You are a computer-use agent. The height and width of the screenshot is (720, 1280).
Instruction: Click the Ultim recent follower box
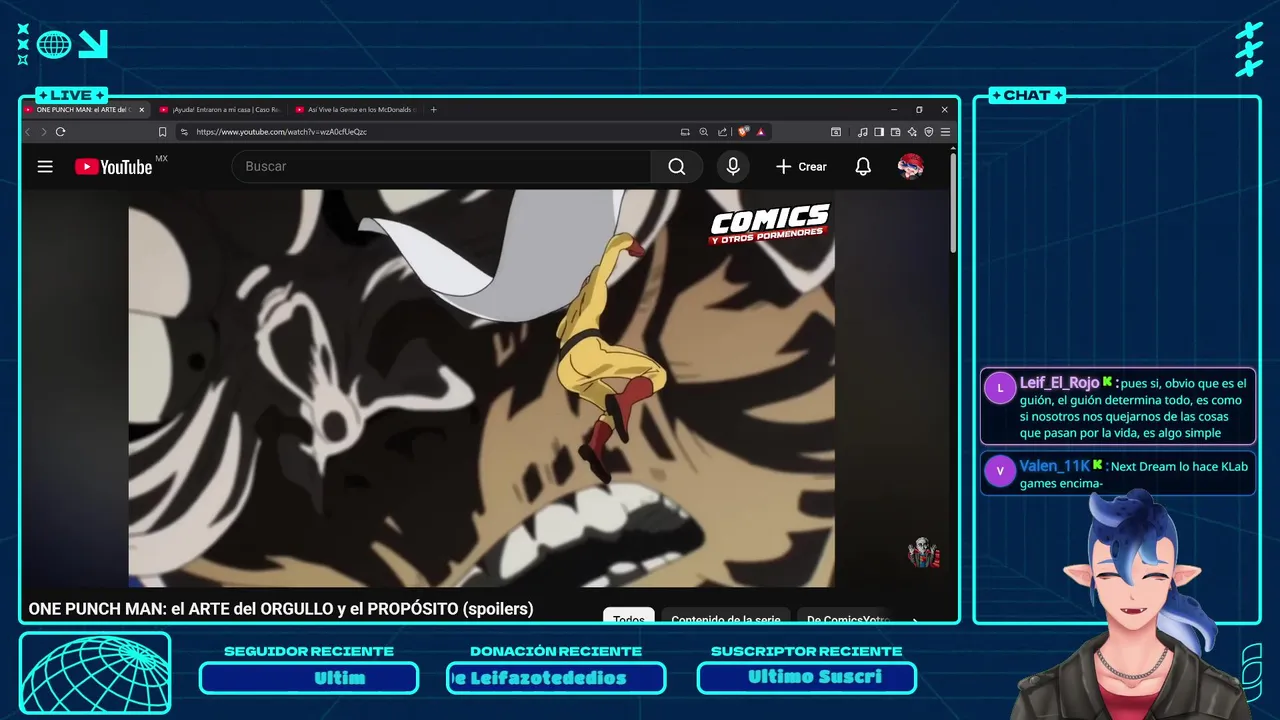(309, 678)
